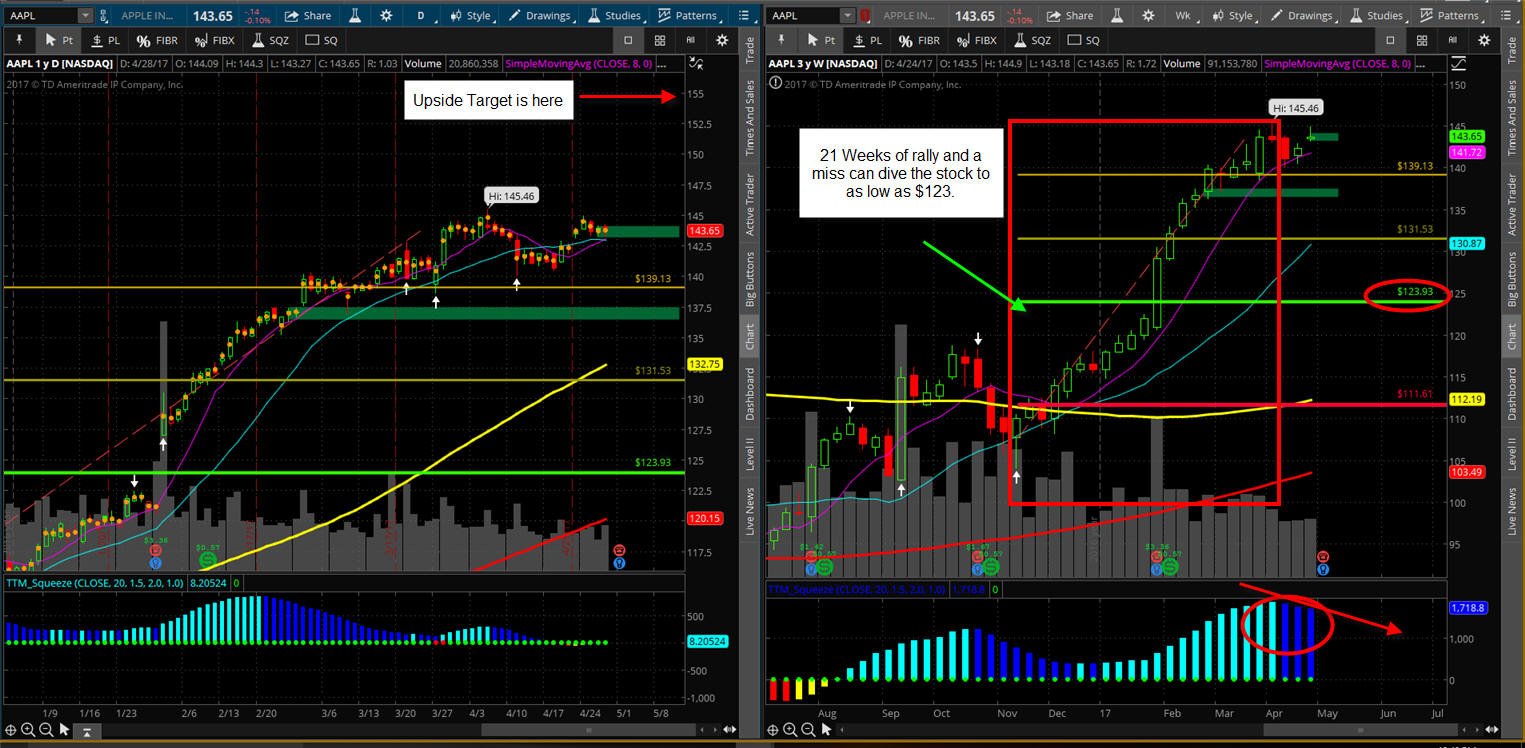Select the FIBX tool in right chart
The width and height of the screenshot is (1525, 748).
(975, 40)
